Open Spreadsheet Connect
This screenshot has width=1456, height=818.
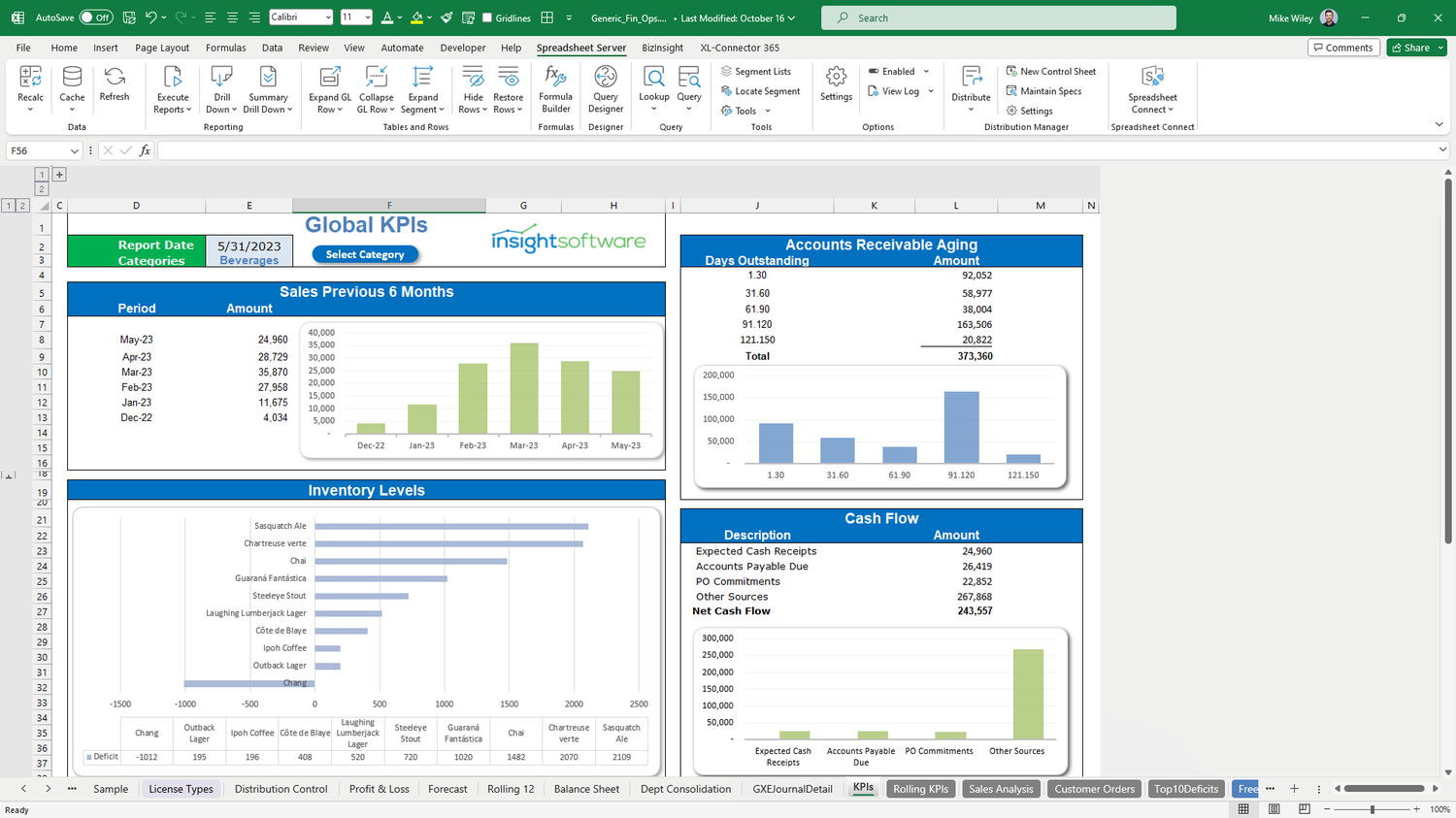1151,88
